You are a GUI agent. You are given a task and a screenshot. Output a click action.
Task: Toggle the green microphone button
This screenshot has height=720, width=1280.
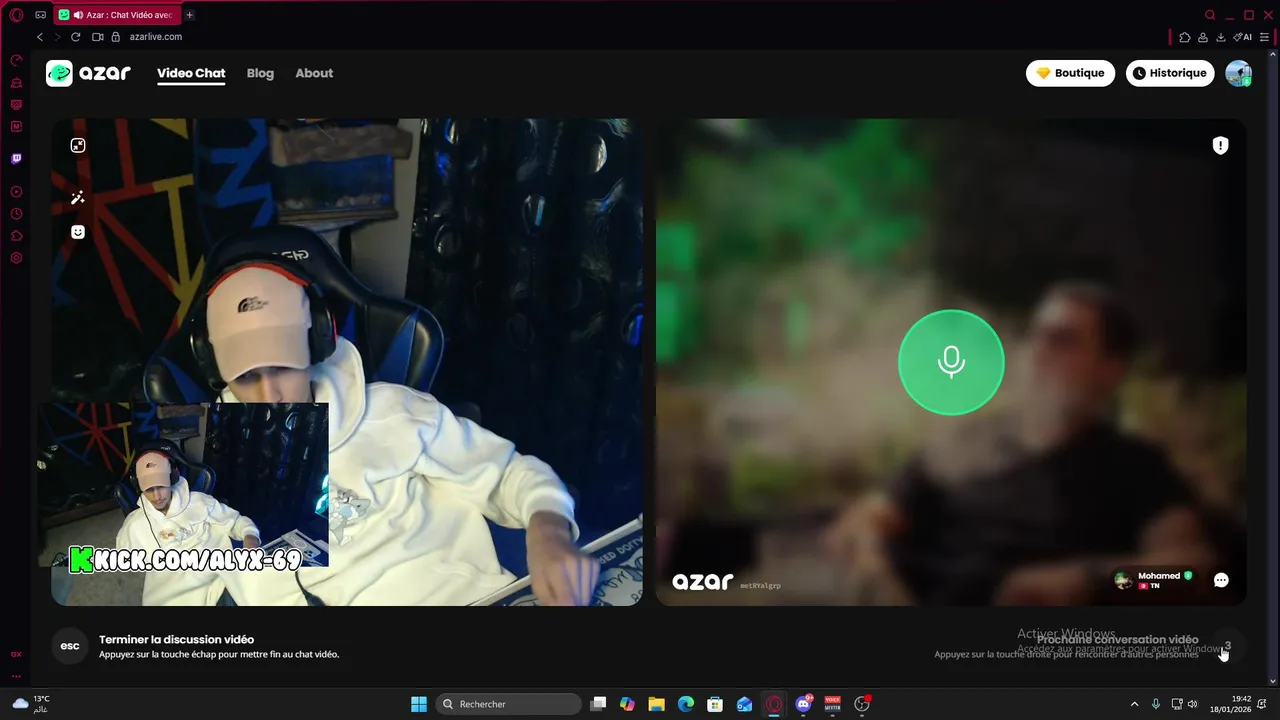(951, 362)
